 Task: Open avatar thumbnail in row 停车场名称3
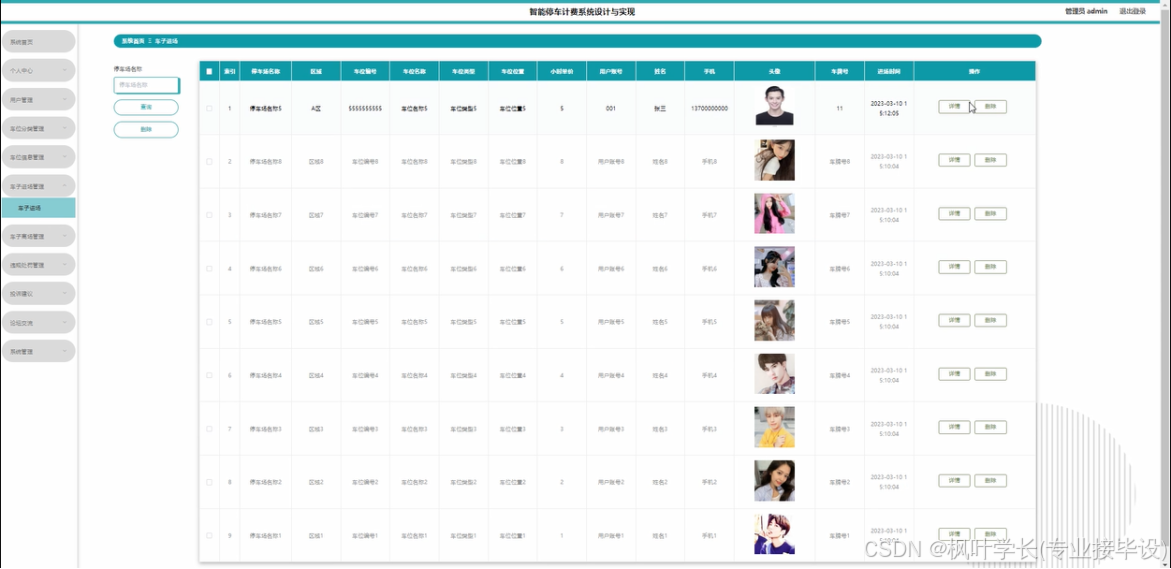(774, 427)
